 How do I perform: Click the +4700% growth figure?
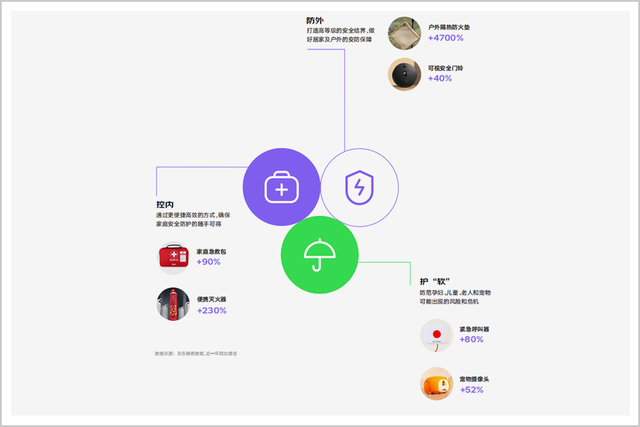[x=446, y=38]
